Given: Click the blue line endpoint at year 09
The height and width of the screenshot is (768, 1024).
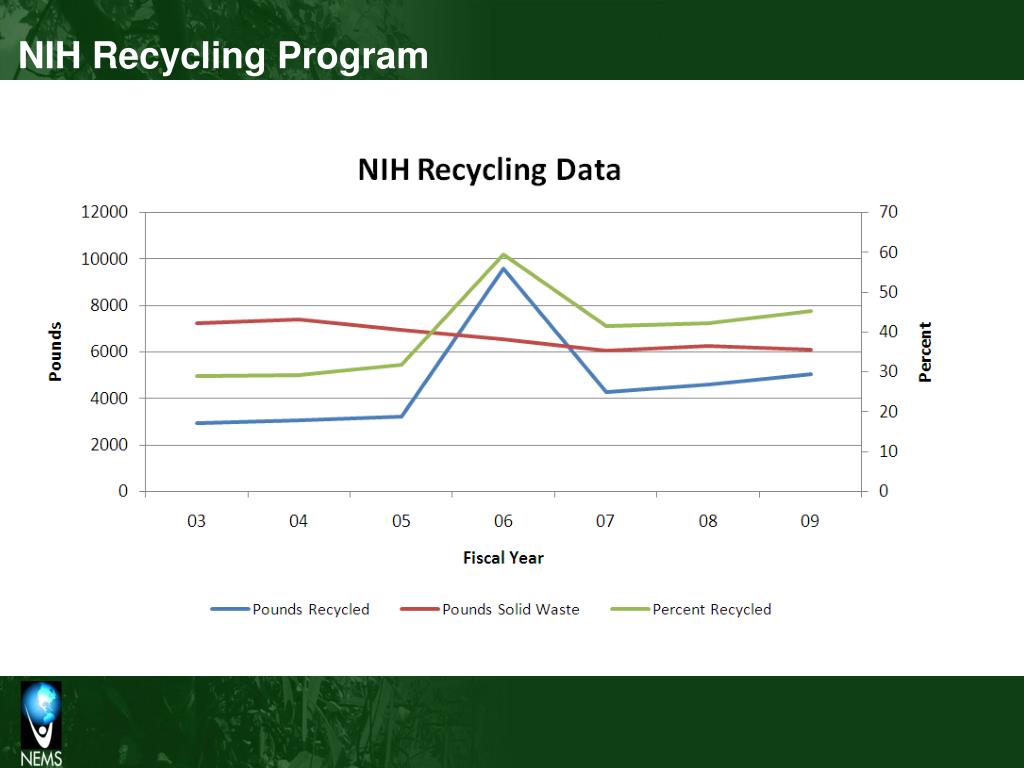Looking at the screenshot, I should pos(810,374).
